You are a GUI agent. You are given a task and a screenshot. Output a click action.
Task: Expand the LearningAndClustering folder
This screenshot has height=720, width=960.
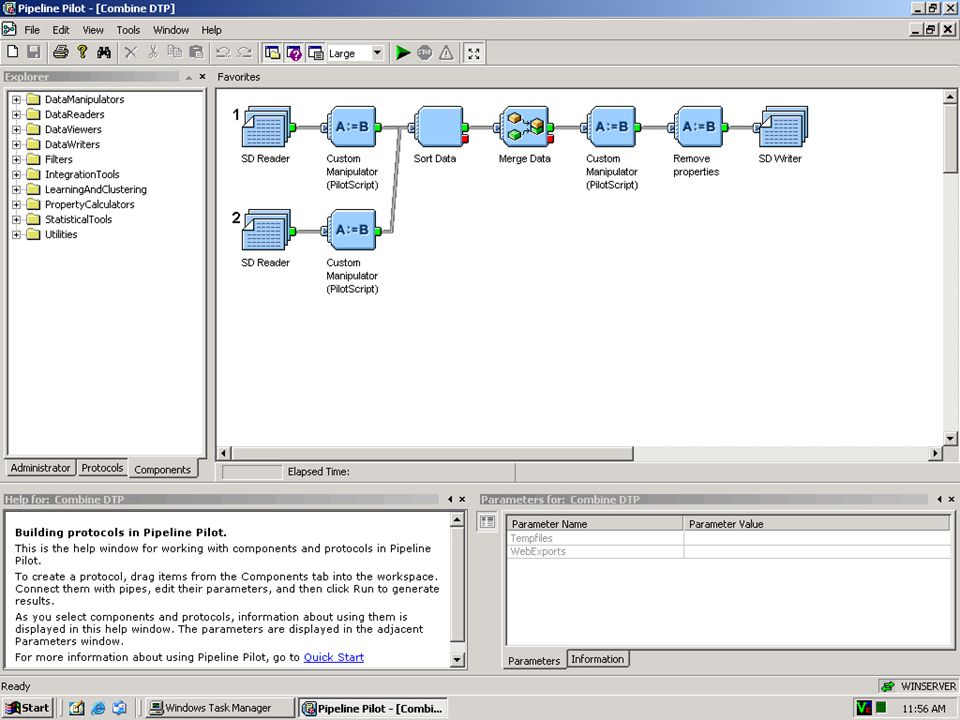pos(17,189)
